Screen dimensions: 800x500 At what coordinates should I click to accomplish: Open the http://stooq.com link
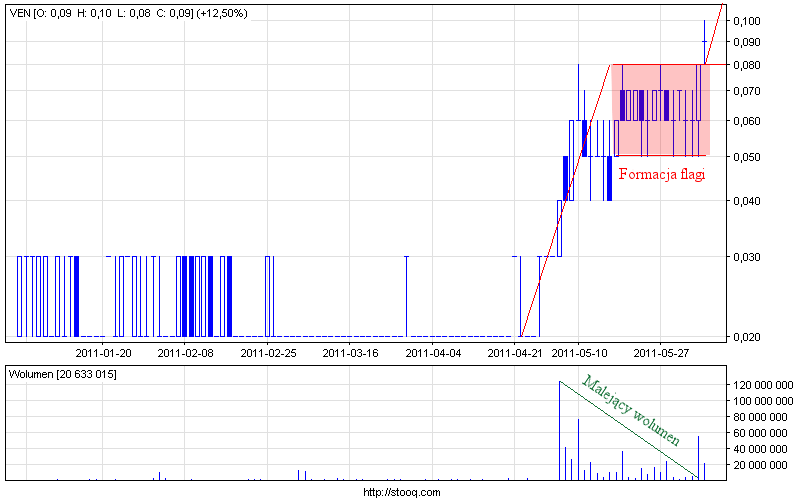coord(400,492)
